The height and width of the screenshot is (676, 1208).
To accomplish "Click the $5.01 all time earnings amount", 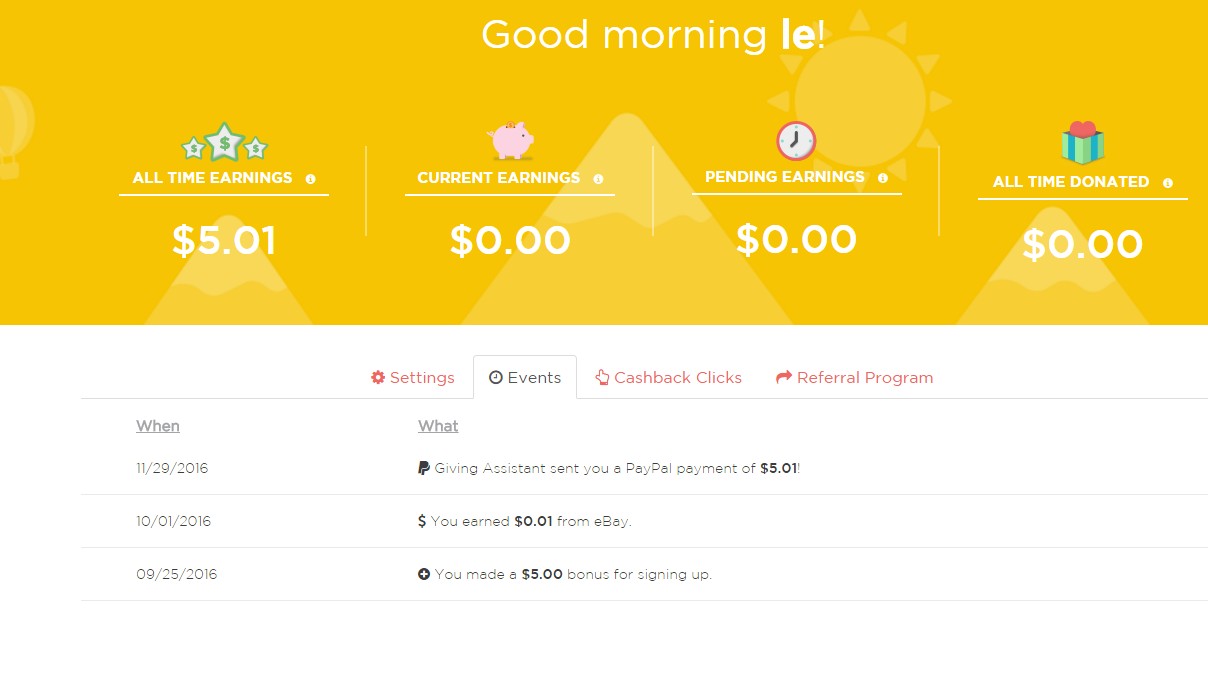I will click(224, 241).
